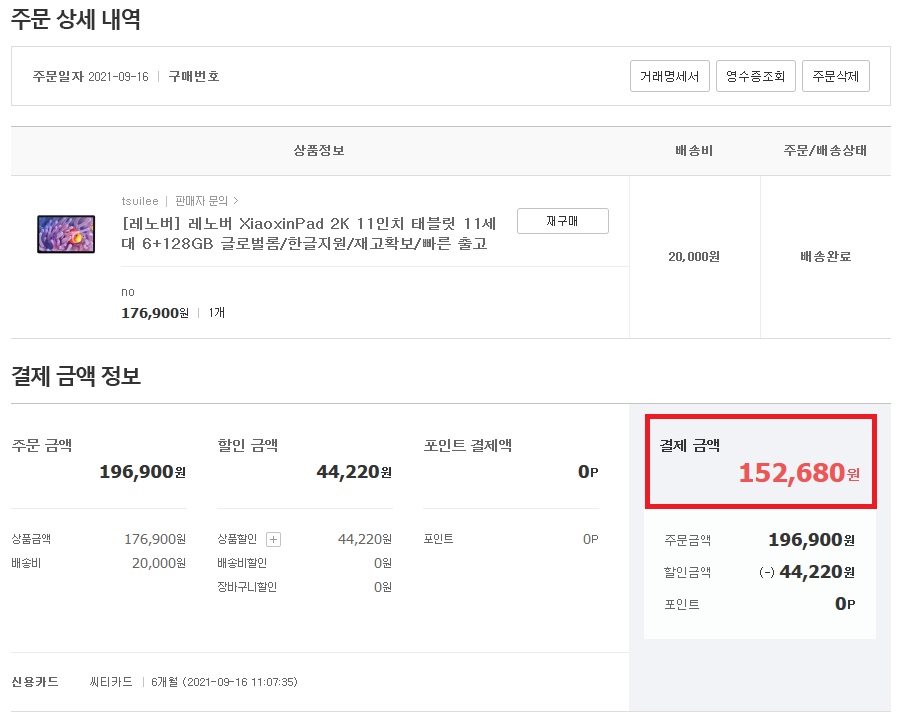
Task: Click the 상품정보 column header
Action: pyautogui.click(x=319, y=151)
